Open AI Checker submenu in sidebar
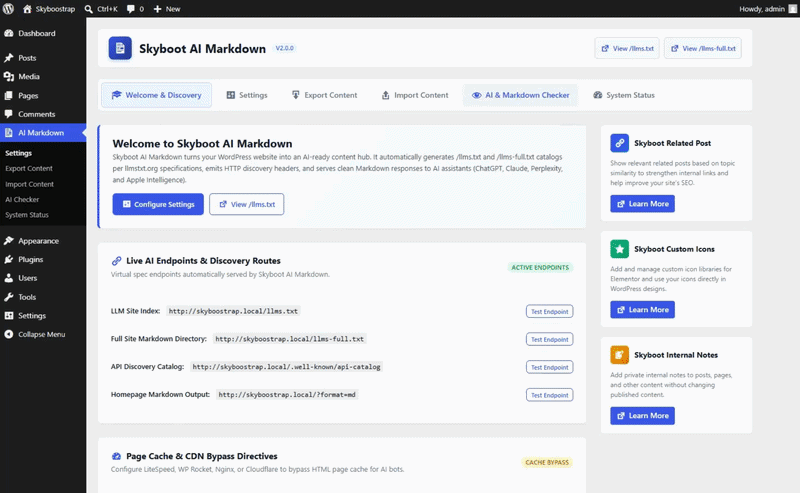This screenshot has width=800, height=493. point(22,200)
